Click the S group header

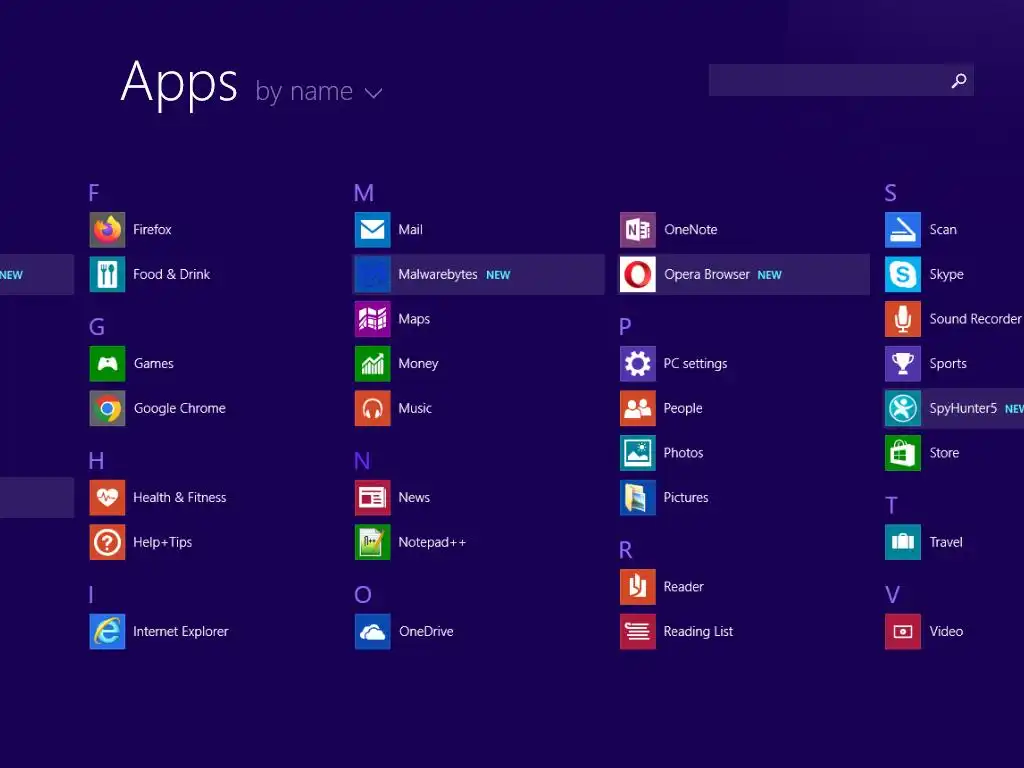tap(891, 193)
